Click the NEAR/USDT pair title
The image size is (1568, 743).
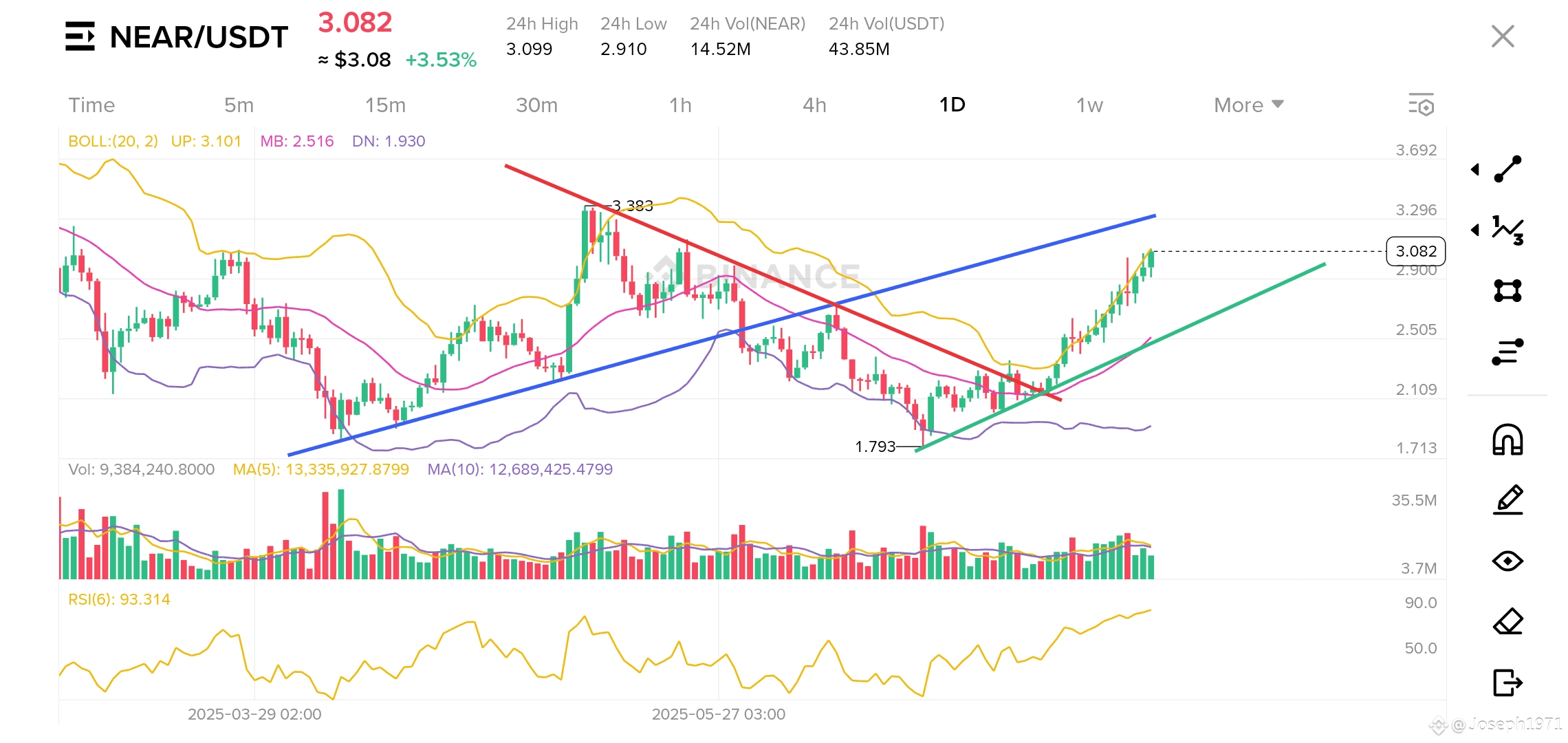coord(199,36)
